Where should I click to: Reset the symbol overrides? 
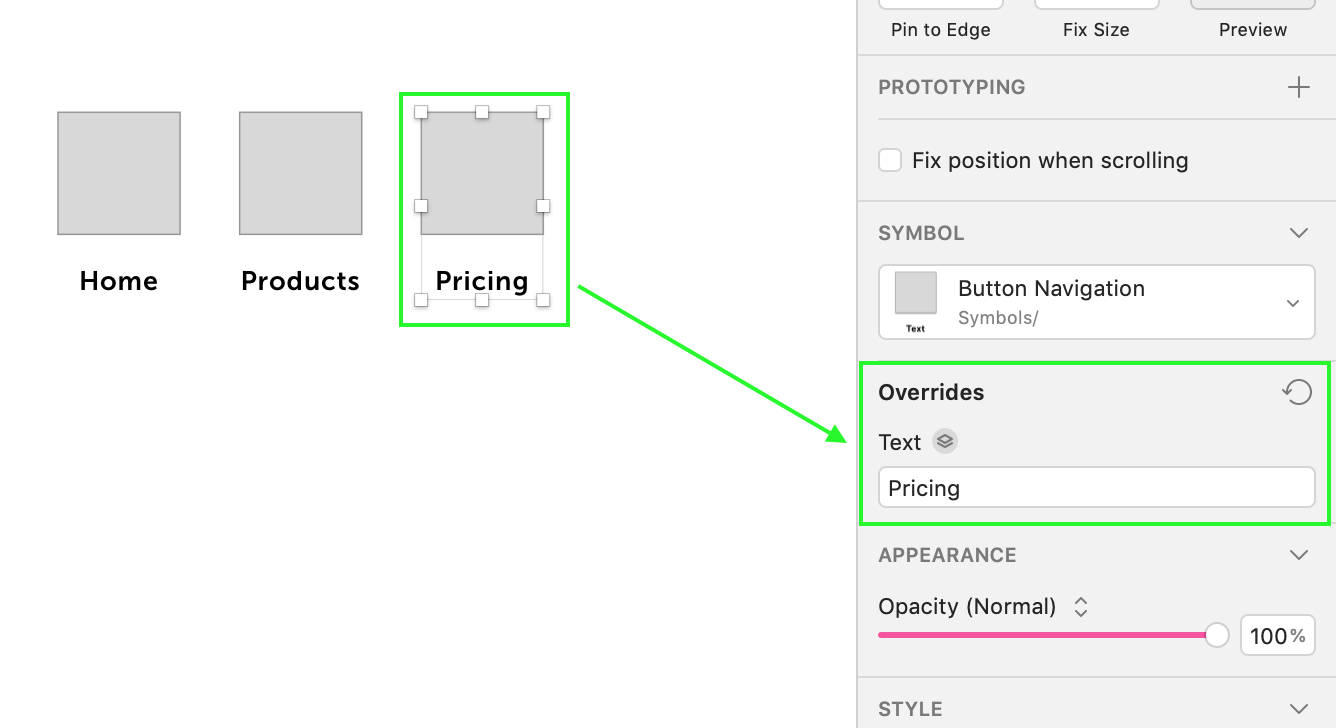tap(1297, 392)
